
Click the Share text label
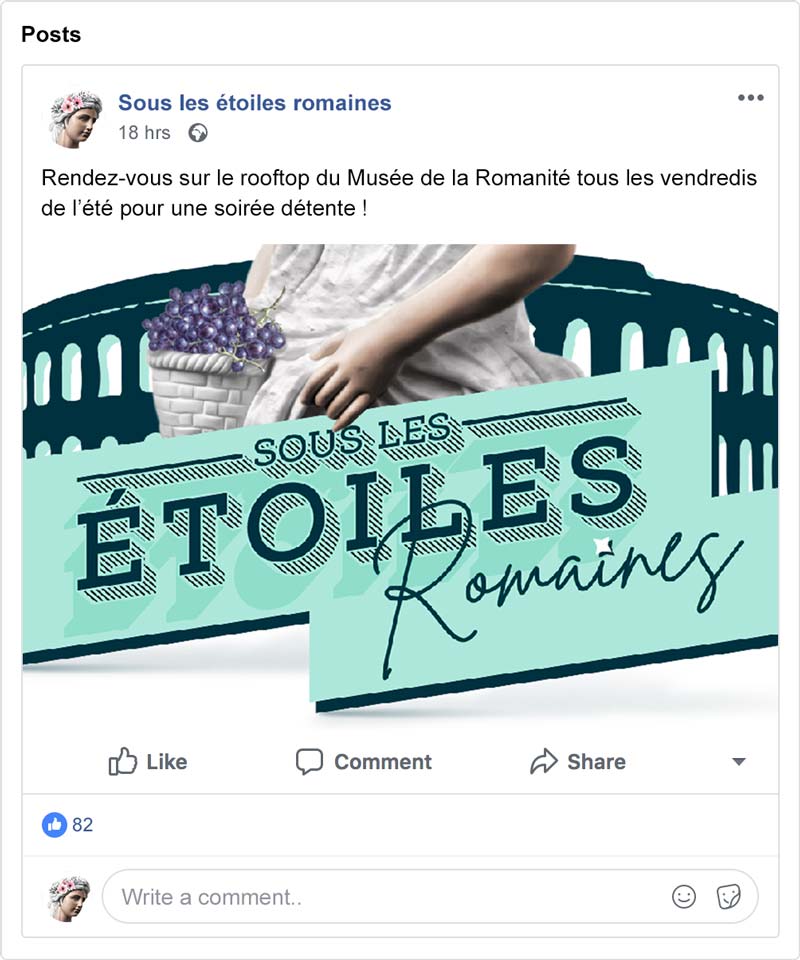[x=596, y=762]
